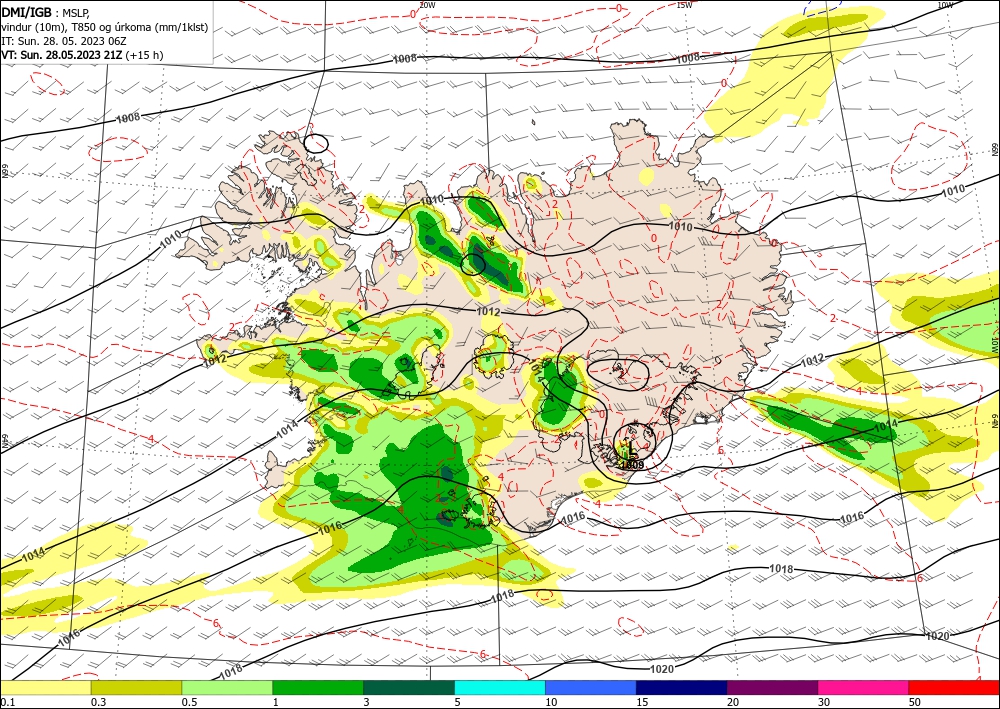Click the legend value '0.3'

[x=98, y=702]
